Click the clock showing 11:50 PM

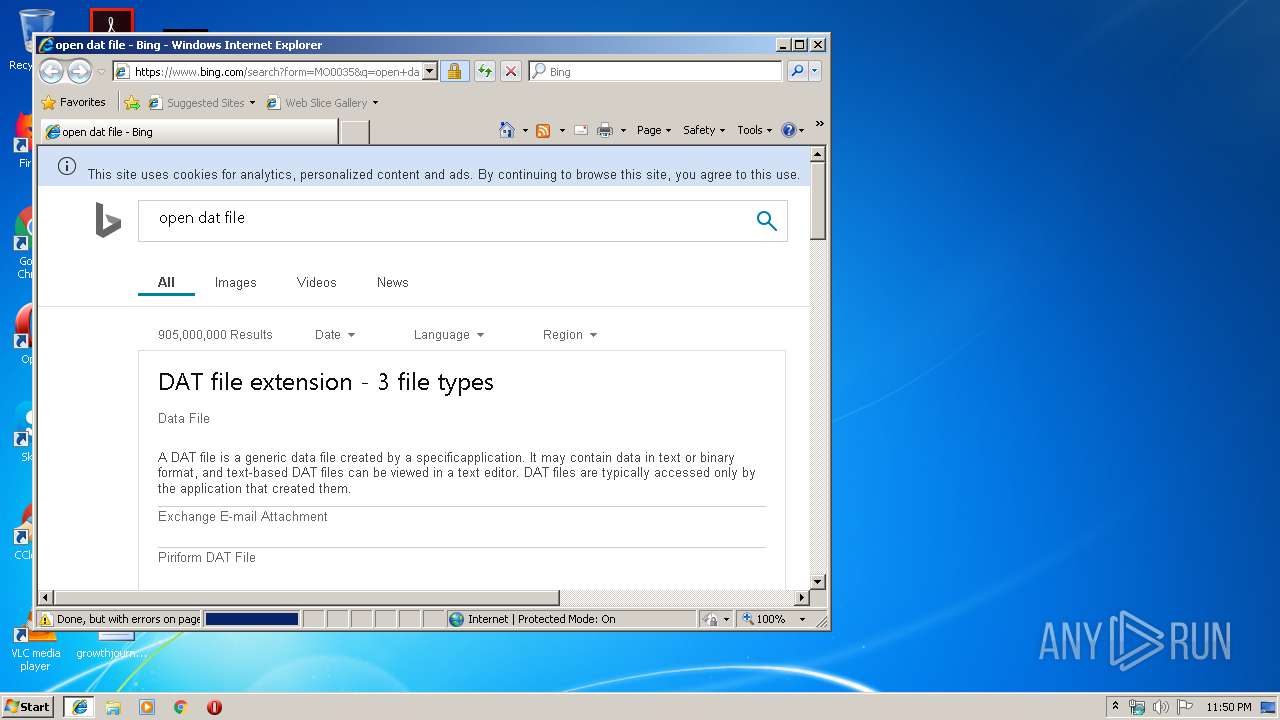(x=1229, y=707)
